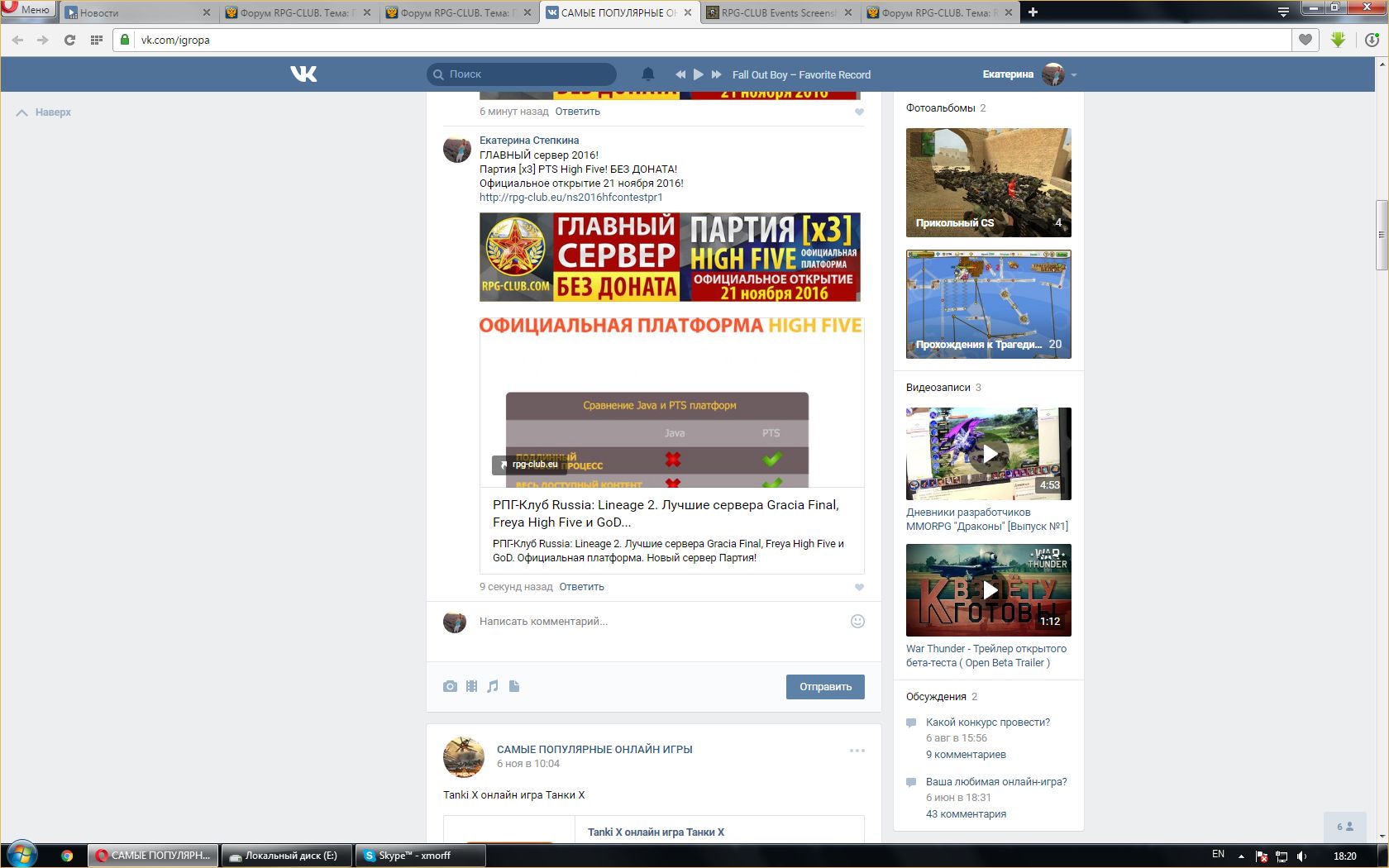Screen dimensions: 1389x868
Task: Open the post options three-dots menu
Action: [857, 751]
